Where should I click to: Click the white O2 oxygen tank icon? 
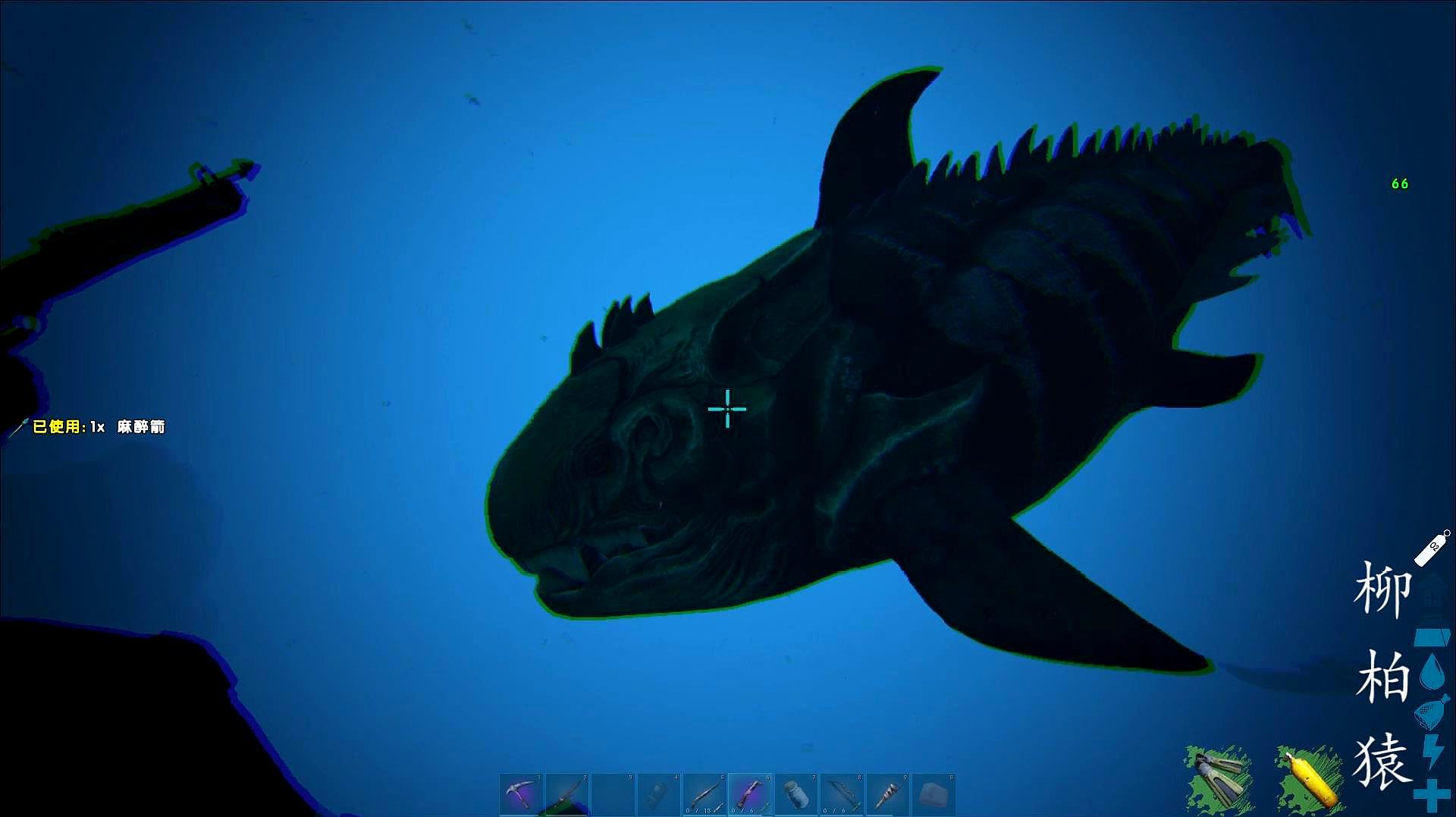(x=1432, y=548)
